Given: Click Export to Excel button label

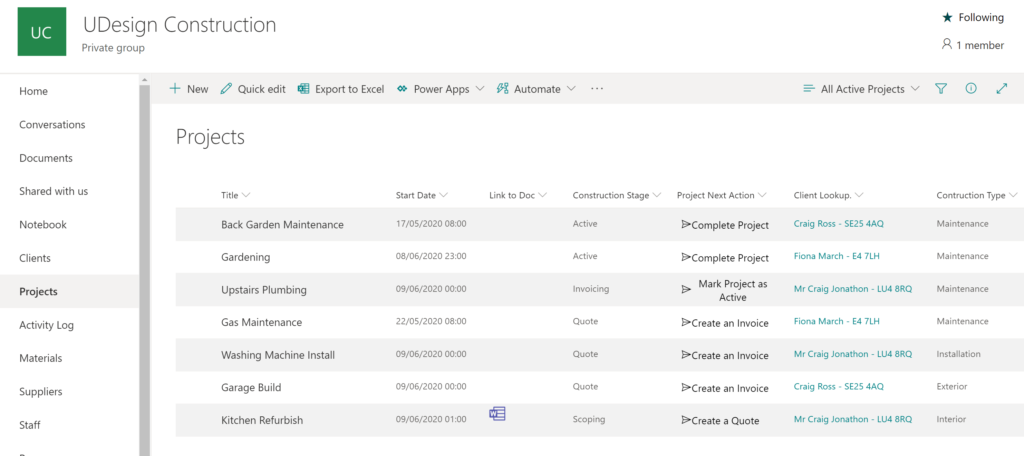Looking at the screenshot, I should pos(349,89).
